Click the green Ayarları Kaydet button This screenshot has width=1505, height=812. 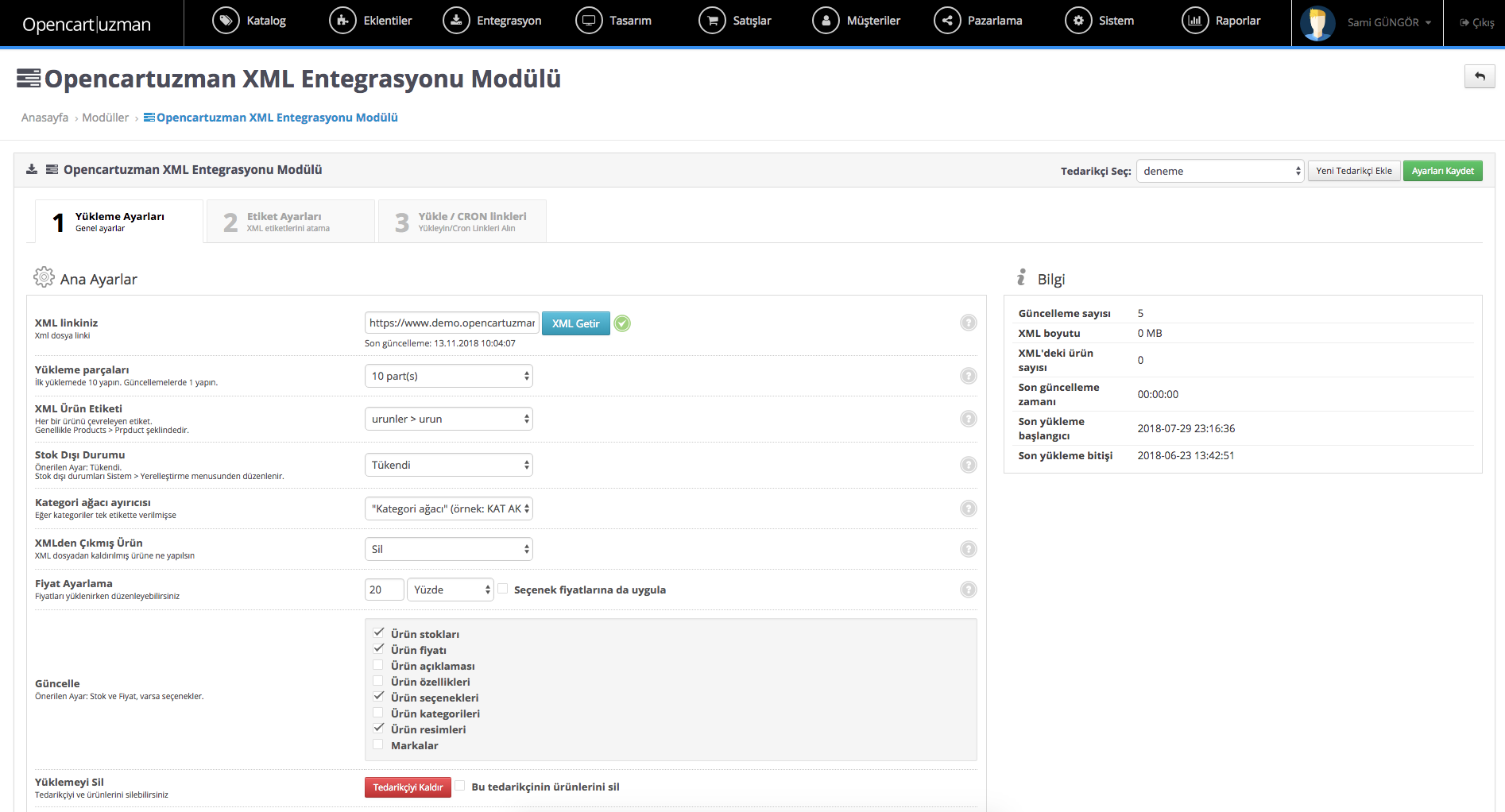1442,171
